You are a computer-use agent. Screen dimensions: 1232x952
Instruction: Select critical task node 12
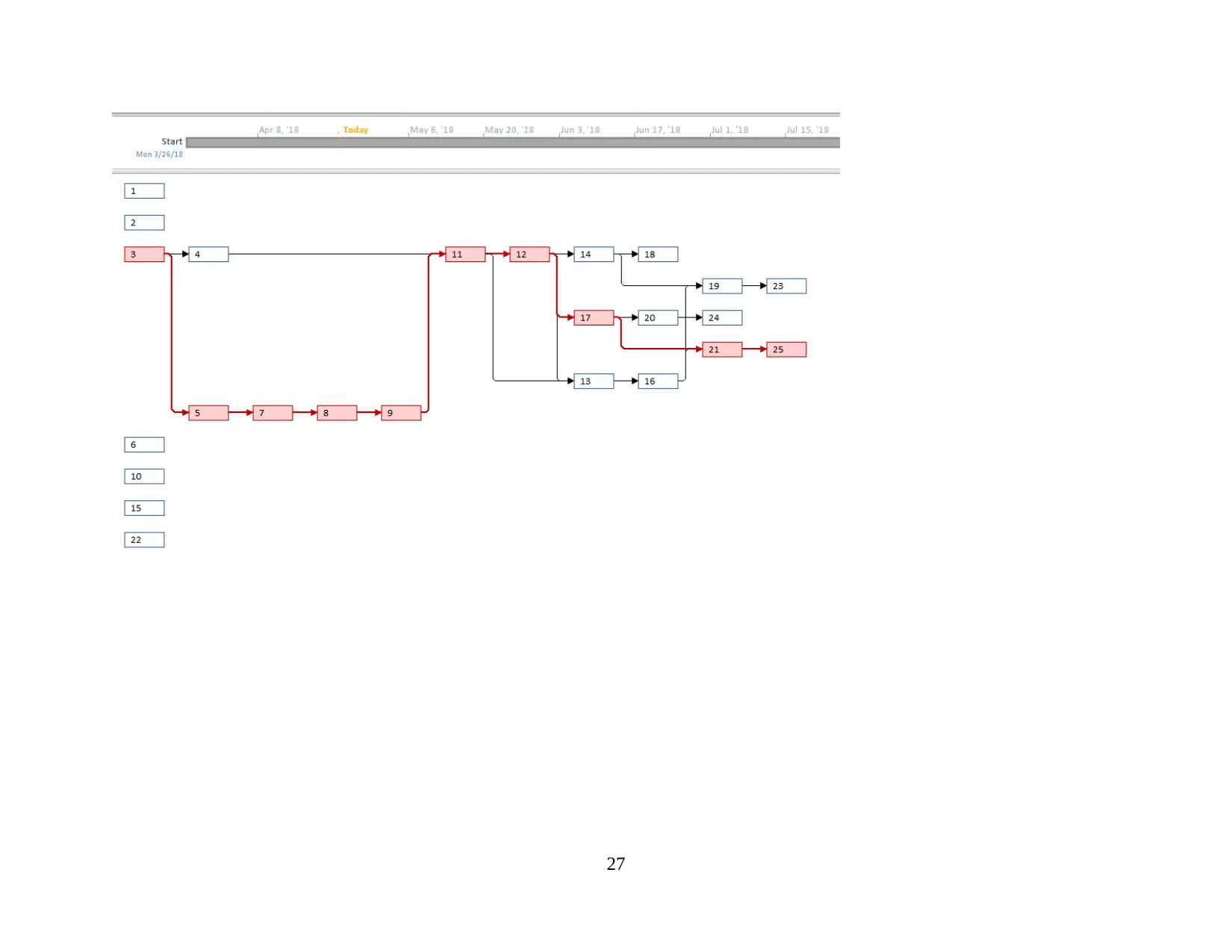point(529,255)
